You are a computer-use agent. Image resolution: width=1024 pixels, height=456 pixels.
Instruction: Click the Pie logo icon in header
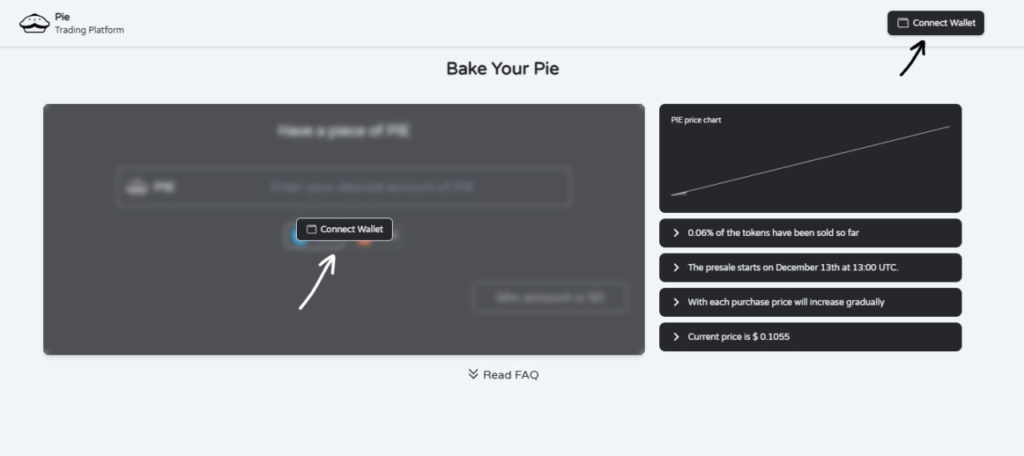pos(34,23)
